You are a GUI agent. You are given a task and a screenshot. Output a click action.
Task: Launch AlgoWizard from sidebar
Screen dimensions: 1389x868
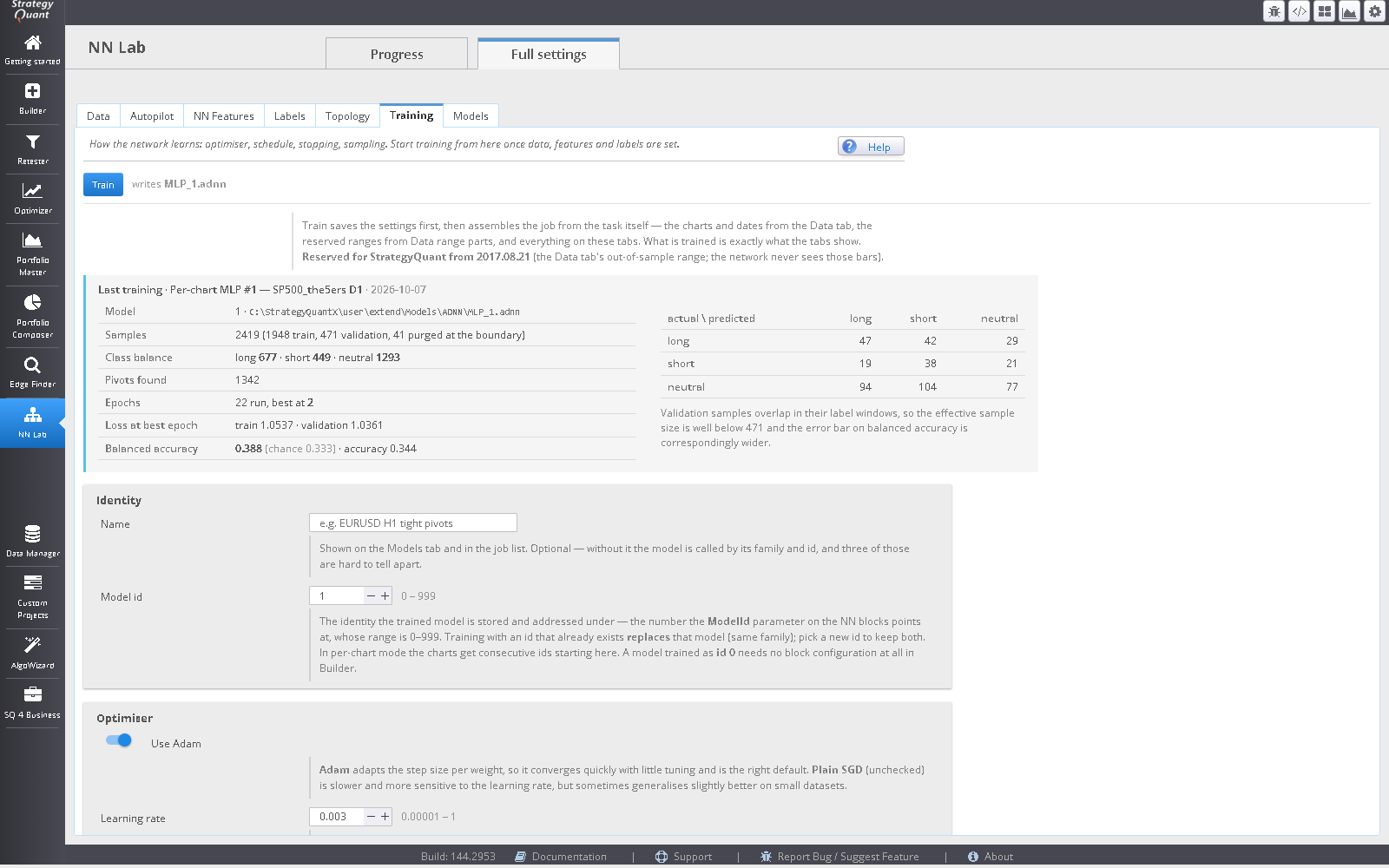click(x=32, y=653)
